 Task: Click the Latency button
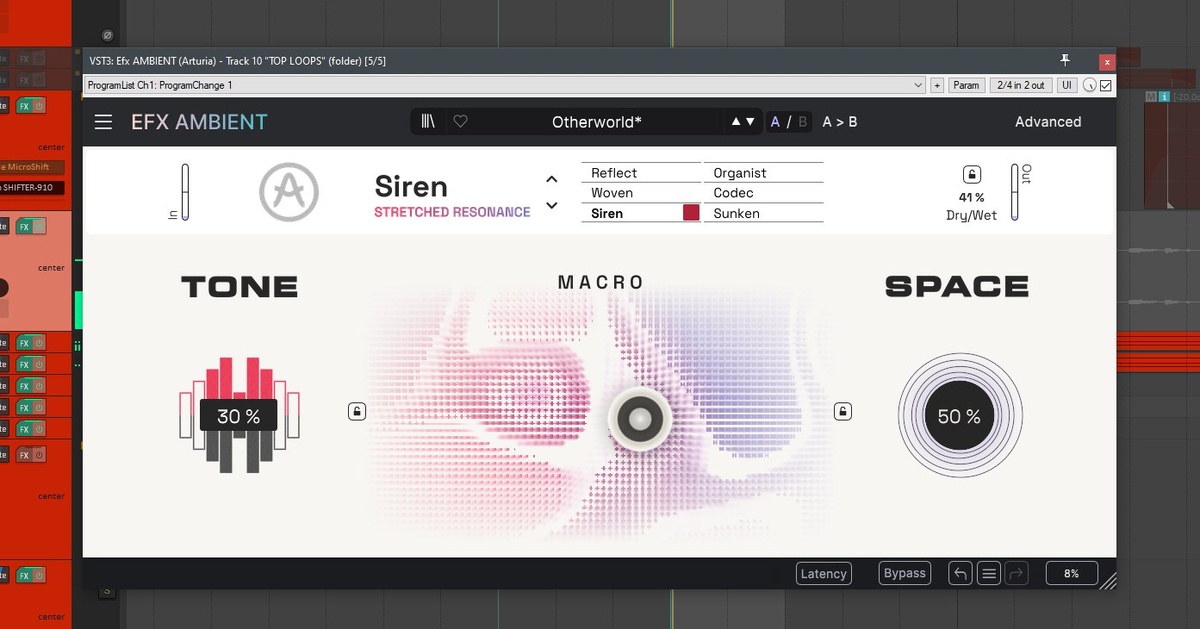tap(824, 573)
